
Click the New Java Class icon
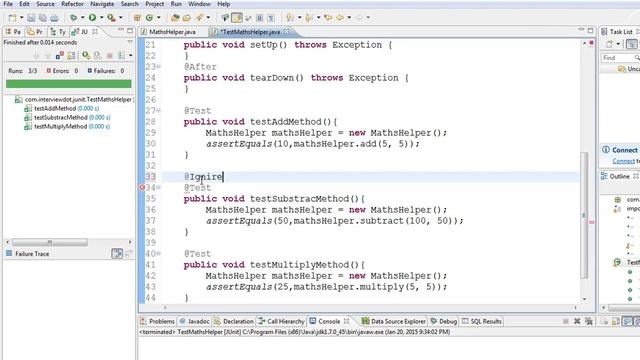(x=149, y=18)
